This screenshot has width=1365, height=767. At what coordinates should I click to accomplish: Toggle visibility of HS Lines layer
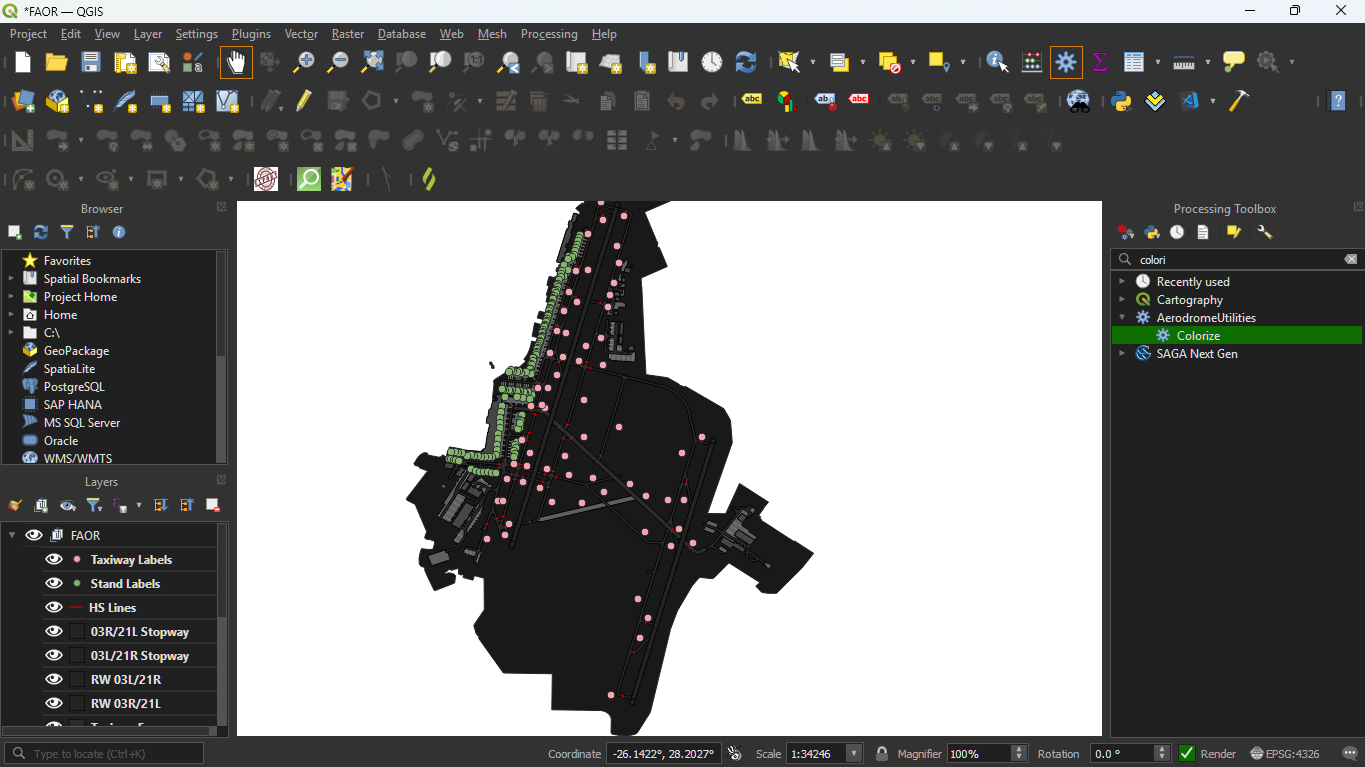click(54, 608)
